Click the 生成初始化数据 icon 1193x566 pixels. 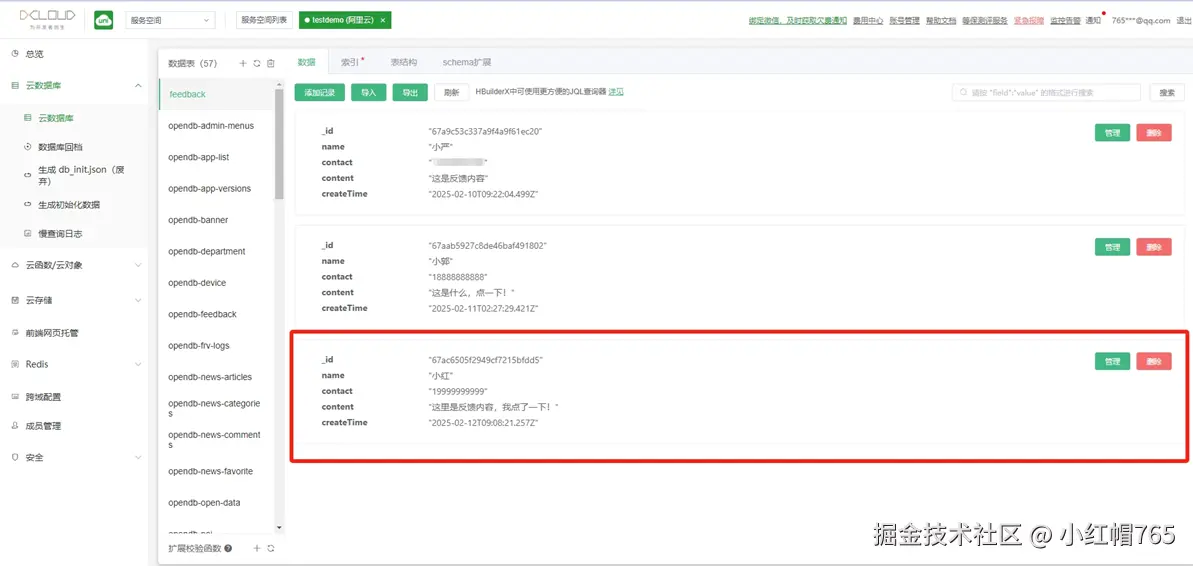[x=28, y=205]
